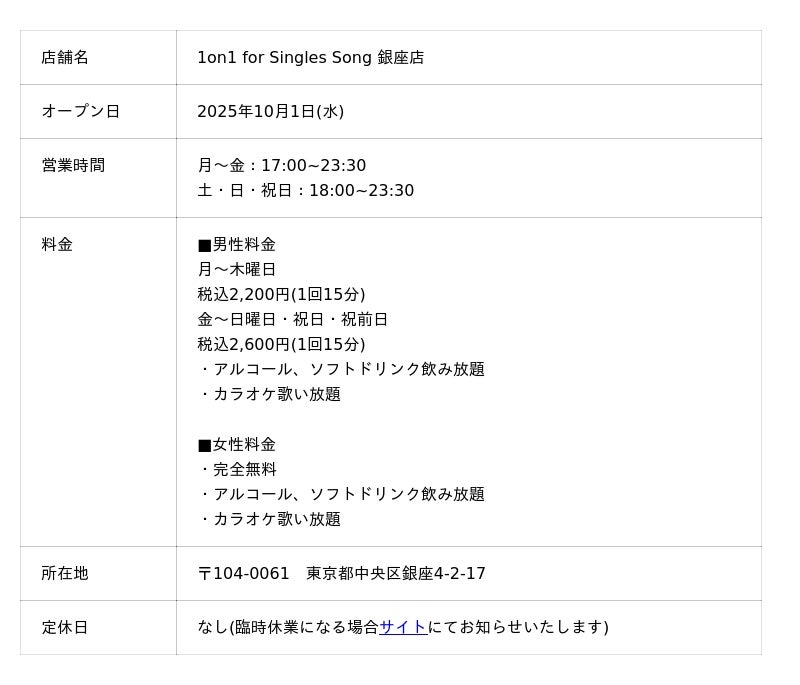Image resolution: width=800 pixels, height=685 pixels.
Task: Click the 店舗名 row label
Action: [65, 58]
